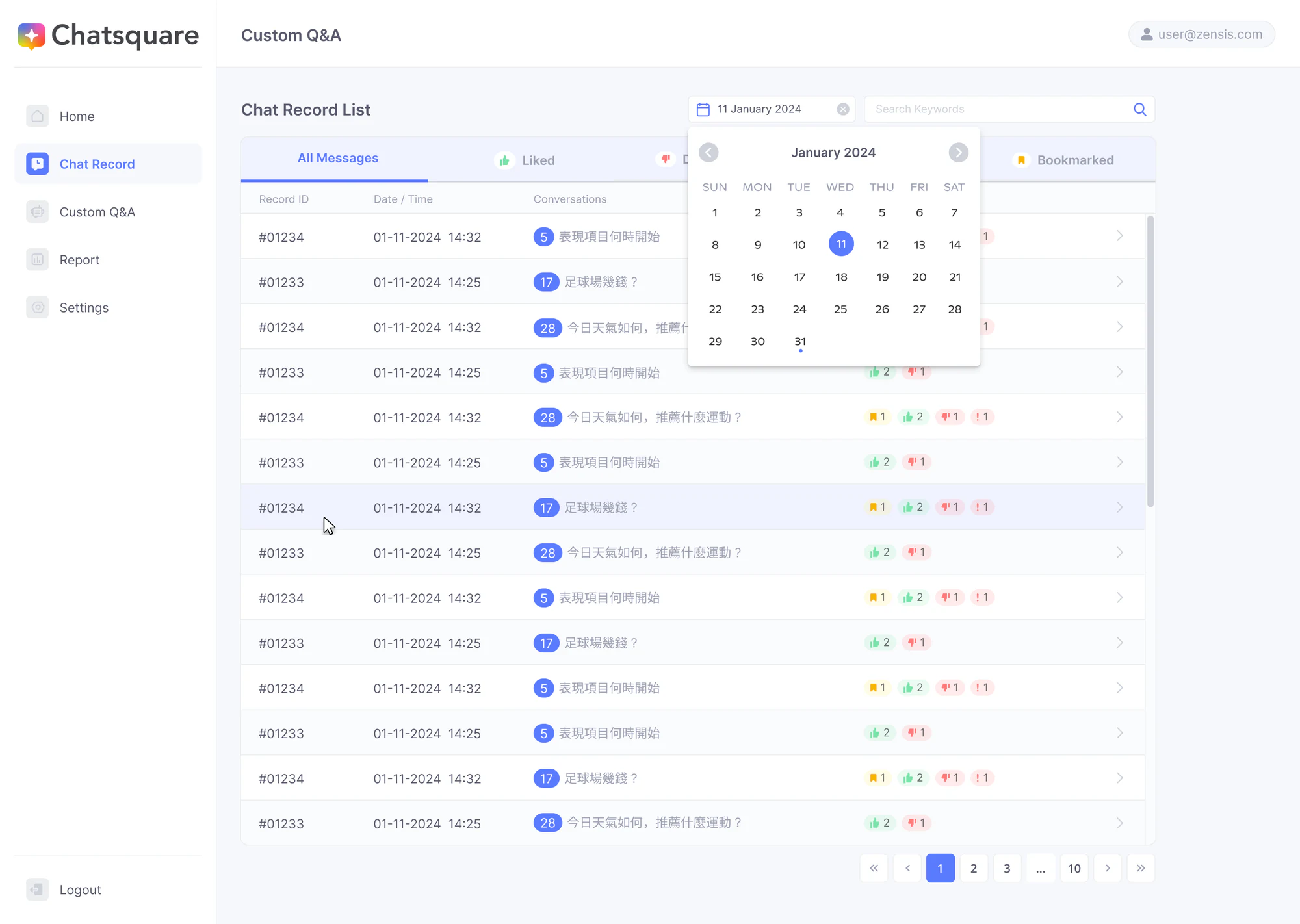1300x924 pixels.
Task: Expand chevron in the eighth row
Action: point(1119,552)
